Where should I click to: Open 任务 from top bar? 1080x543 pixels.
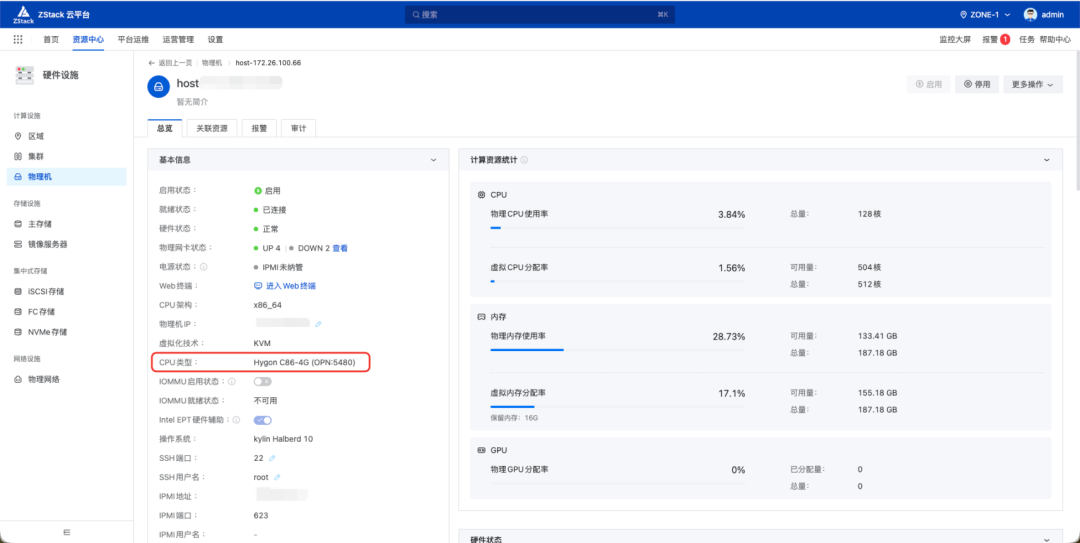1027,40
